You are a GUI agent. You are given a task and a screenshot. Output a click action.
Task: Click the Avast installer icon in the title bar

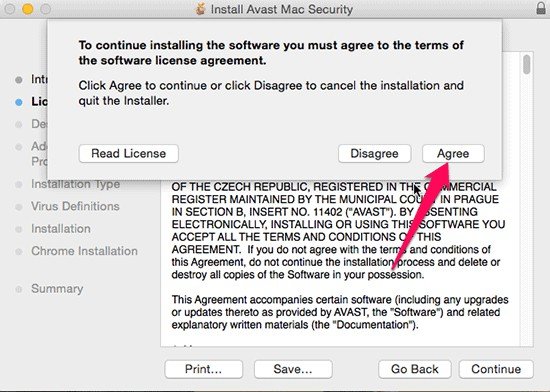tap(201, 9)
